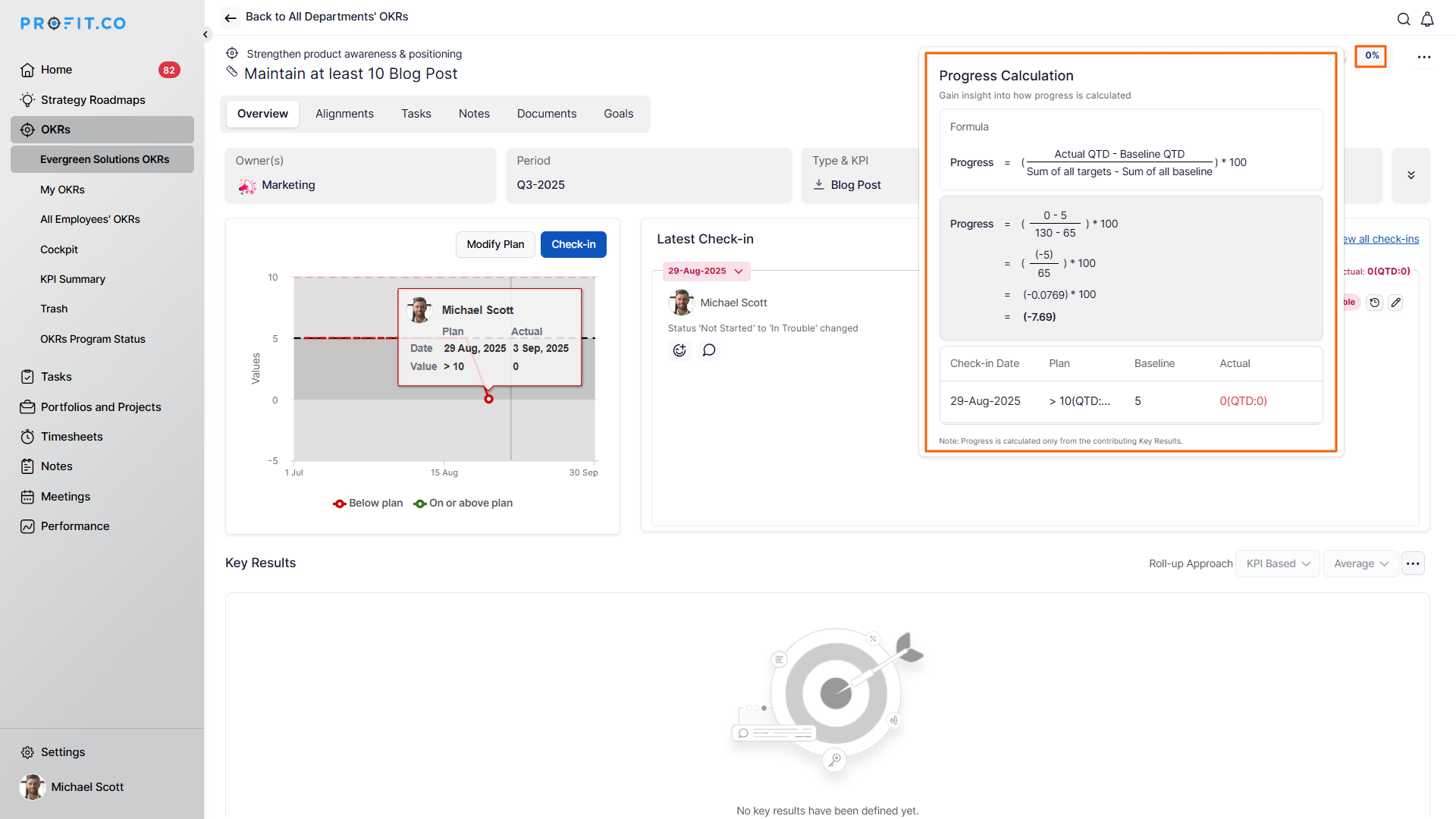This screenshot has width=1456, height=819.
Task: Click the 0% progress indicator
Action: click(1371, 56)
